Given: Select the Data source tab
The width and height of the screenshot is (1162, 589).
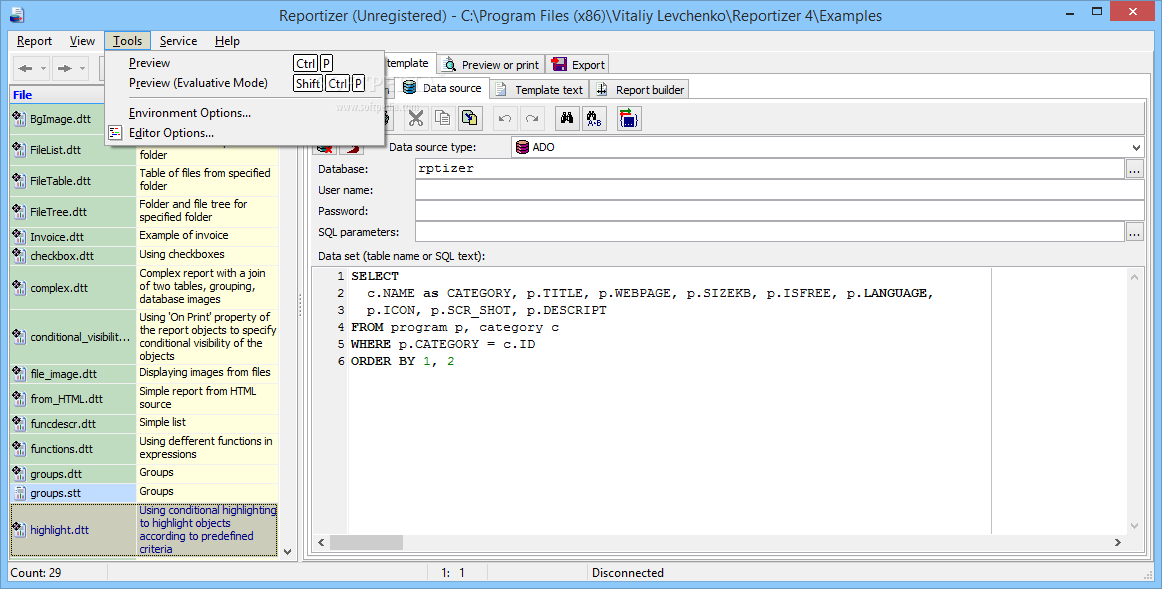Looking at the screenshot, I should coord(442,88).
